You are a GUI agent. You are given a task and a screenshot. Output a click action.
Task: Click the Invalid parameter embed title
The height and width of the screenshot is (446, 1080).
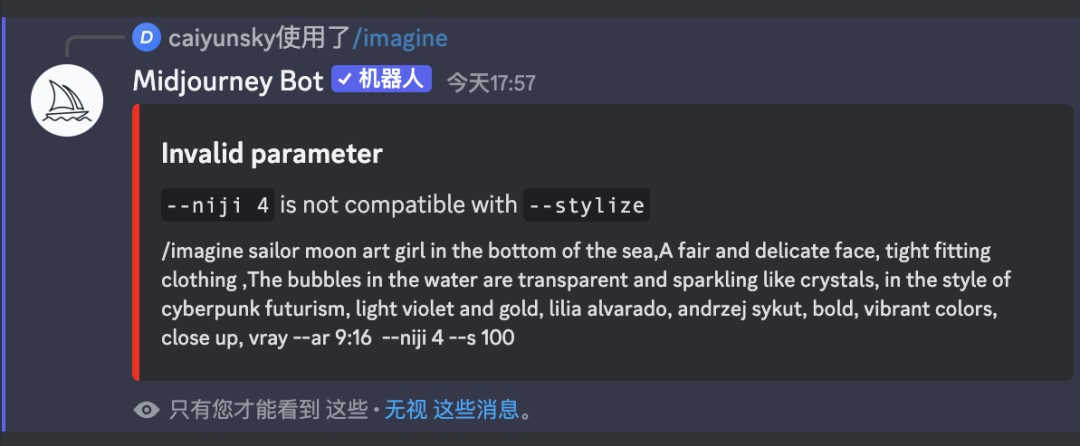(271, 154)
